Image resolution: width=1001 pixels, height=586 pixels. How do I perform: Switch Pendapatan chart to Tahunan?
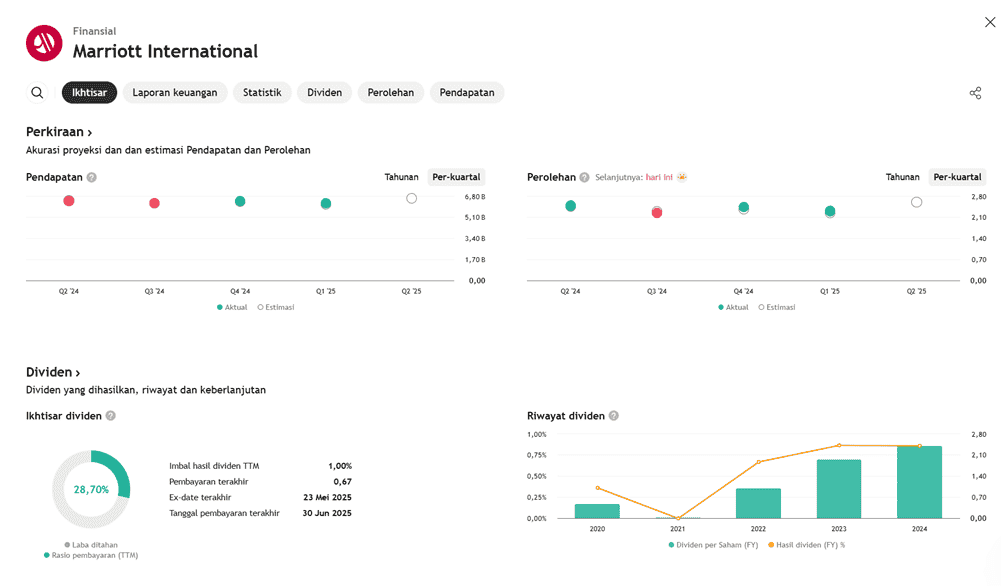[x=401, y=177]
